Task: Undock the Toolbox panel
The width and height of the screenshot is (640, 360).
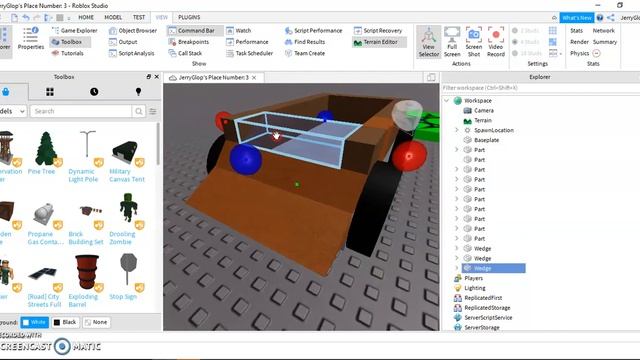Action: point(149,77)
